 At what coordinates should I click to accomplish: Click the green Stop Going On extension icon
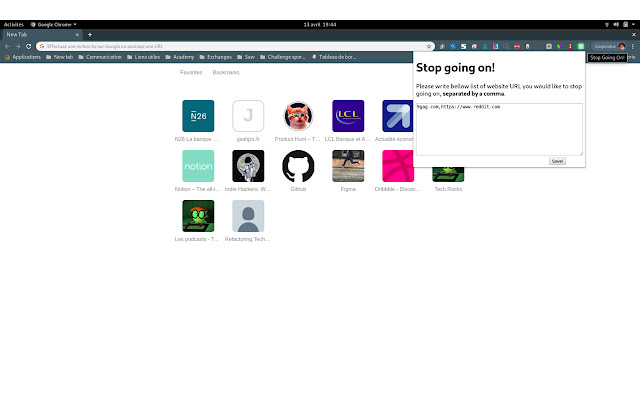click(x=581, y=47)
